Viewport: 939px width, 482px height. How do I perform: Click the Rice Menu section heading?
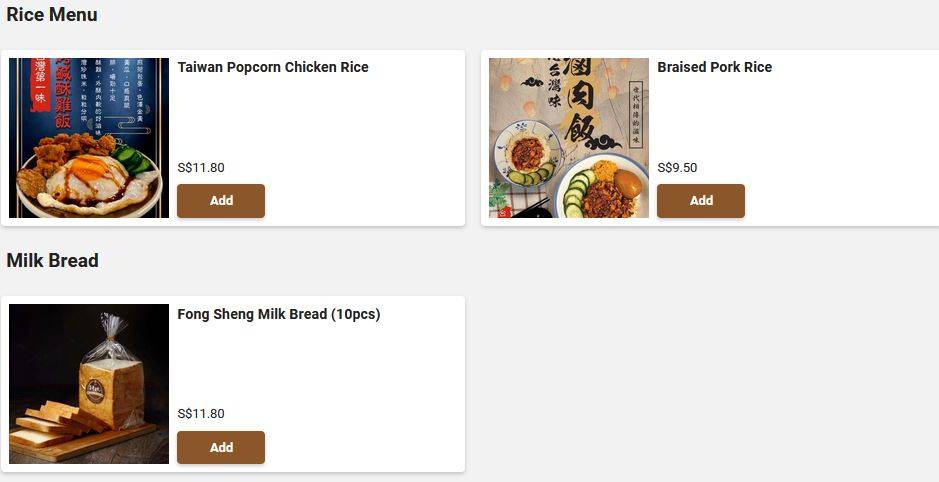pyautogui.click(x=52, y=15)
